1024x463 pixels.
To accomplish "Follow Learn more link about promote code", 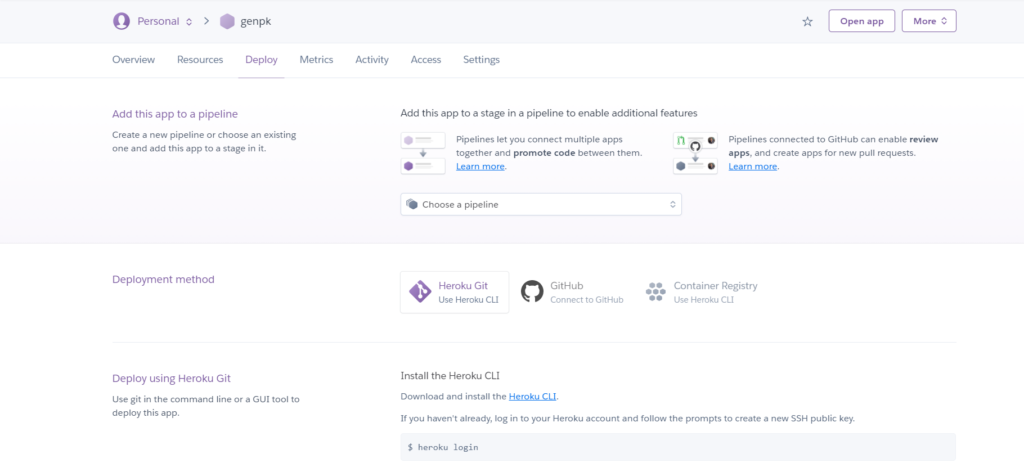I will click(480, 167).
